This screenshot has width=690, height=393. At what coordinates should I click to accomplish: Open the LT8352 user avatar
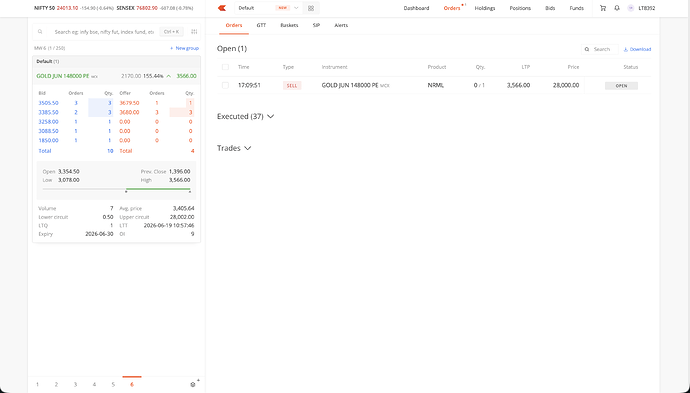631,8
